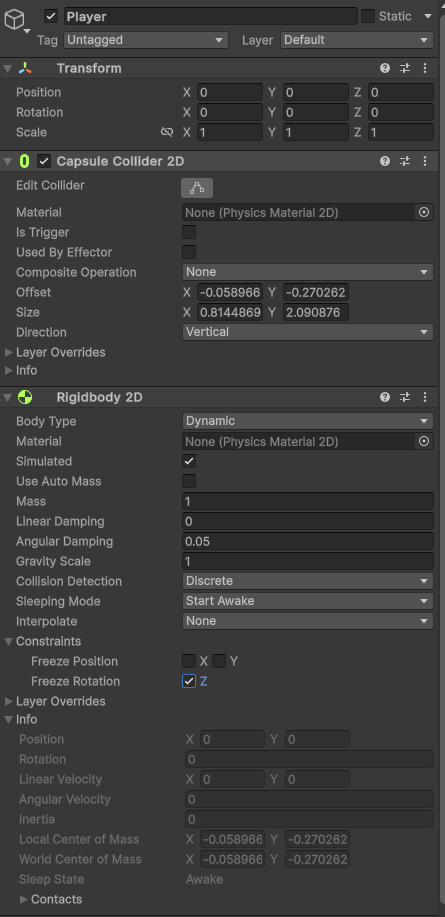Open Transform component more options menu
Screen dimensions: 445x917
[425, 68]
